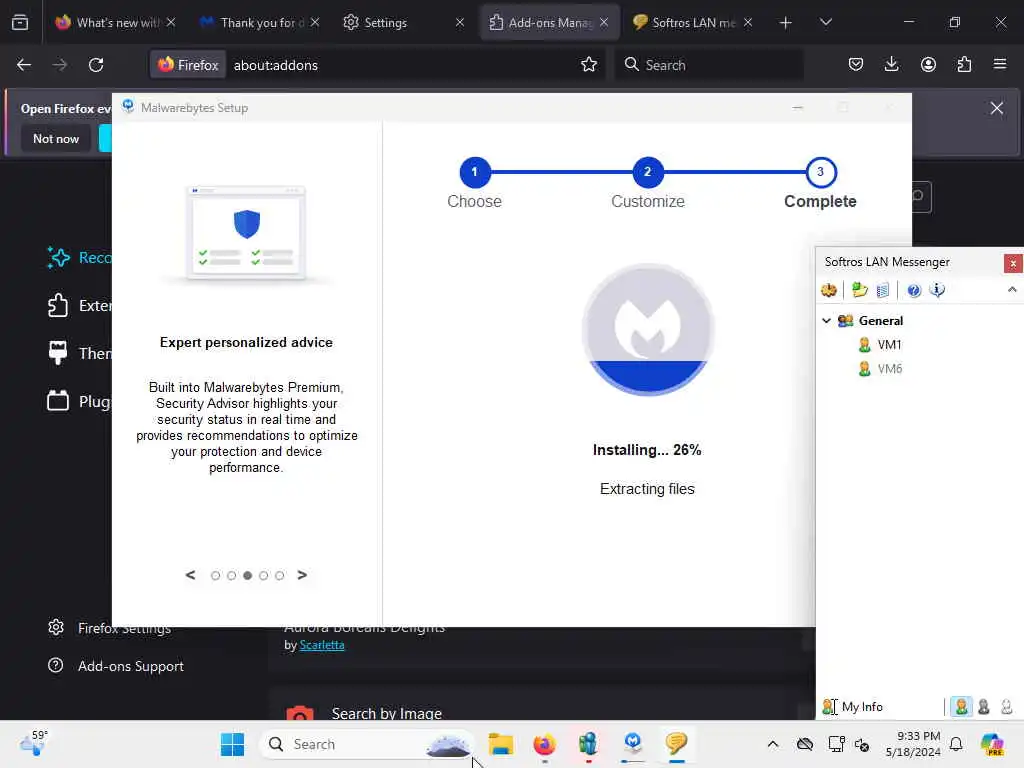Open Malwarebytes Setup taskbar icon
Screen dimensions: 1024x768
pyautogui.click(x=632, y=744)
